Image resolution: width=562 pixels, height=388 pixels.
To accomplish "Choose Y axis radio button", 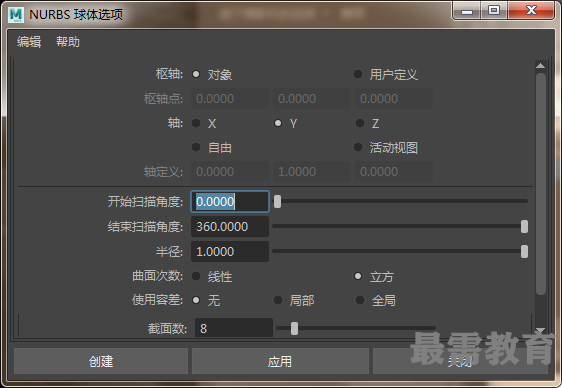I will tap(278, 123).
